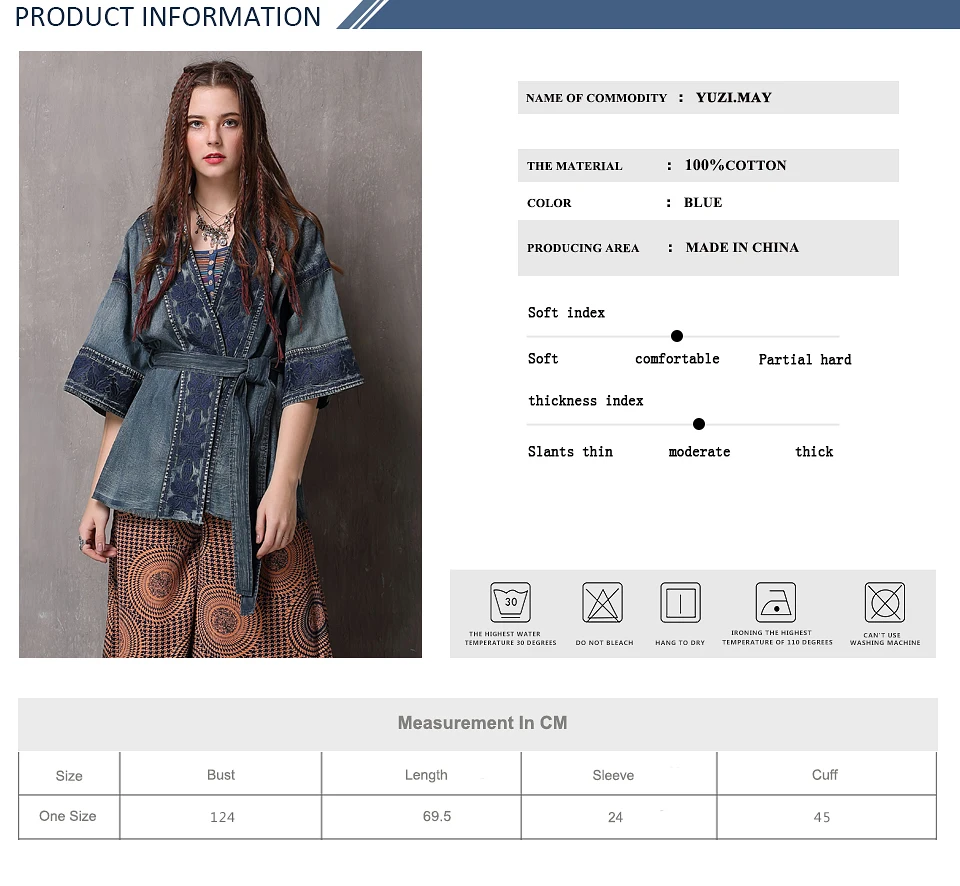This screenshot has width=960, height=886.
Task: Click the thickness index slider dot
Action: [x=699, y=424]
